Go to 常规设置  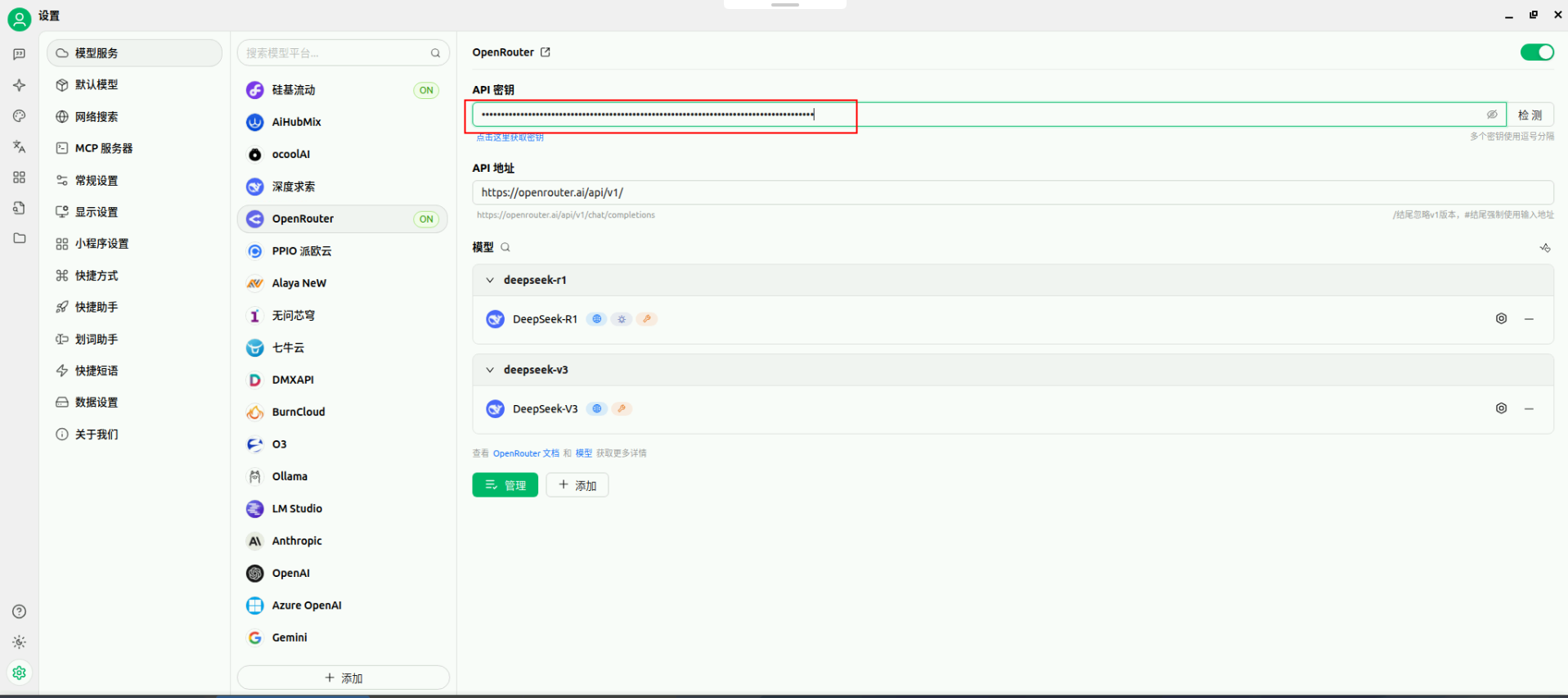135,180
